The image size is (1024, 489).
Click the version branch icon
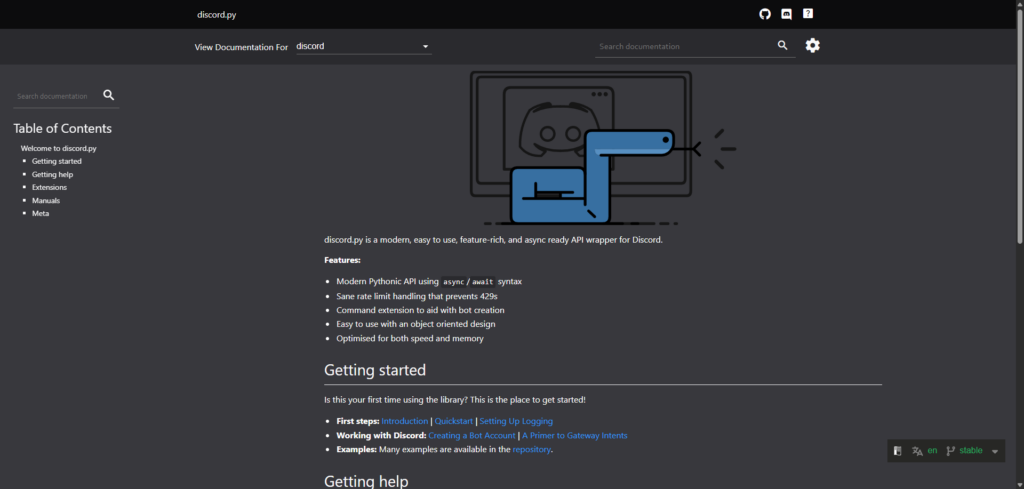pos(950,450)
